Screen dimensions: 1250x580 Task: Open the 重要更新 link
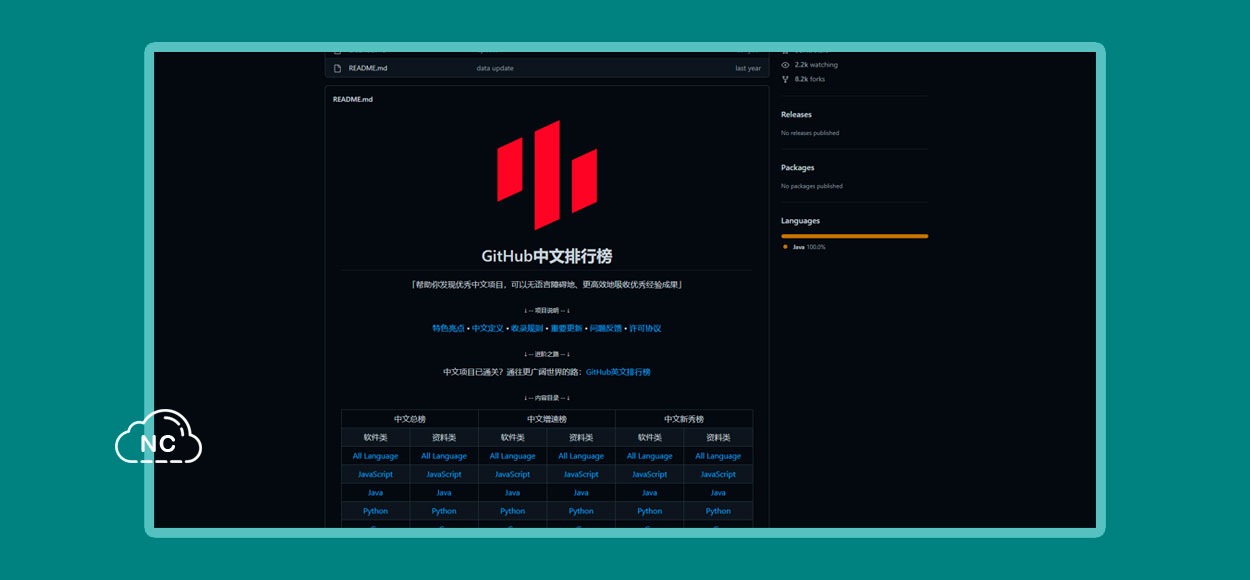point(566,328)
